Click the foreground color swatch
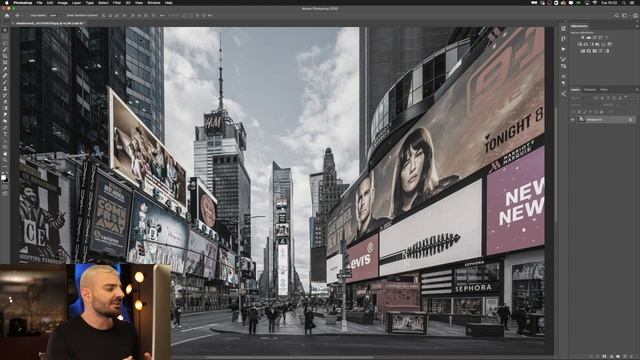640x360 pixels. click(x=4, y=177)
